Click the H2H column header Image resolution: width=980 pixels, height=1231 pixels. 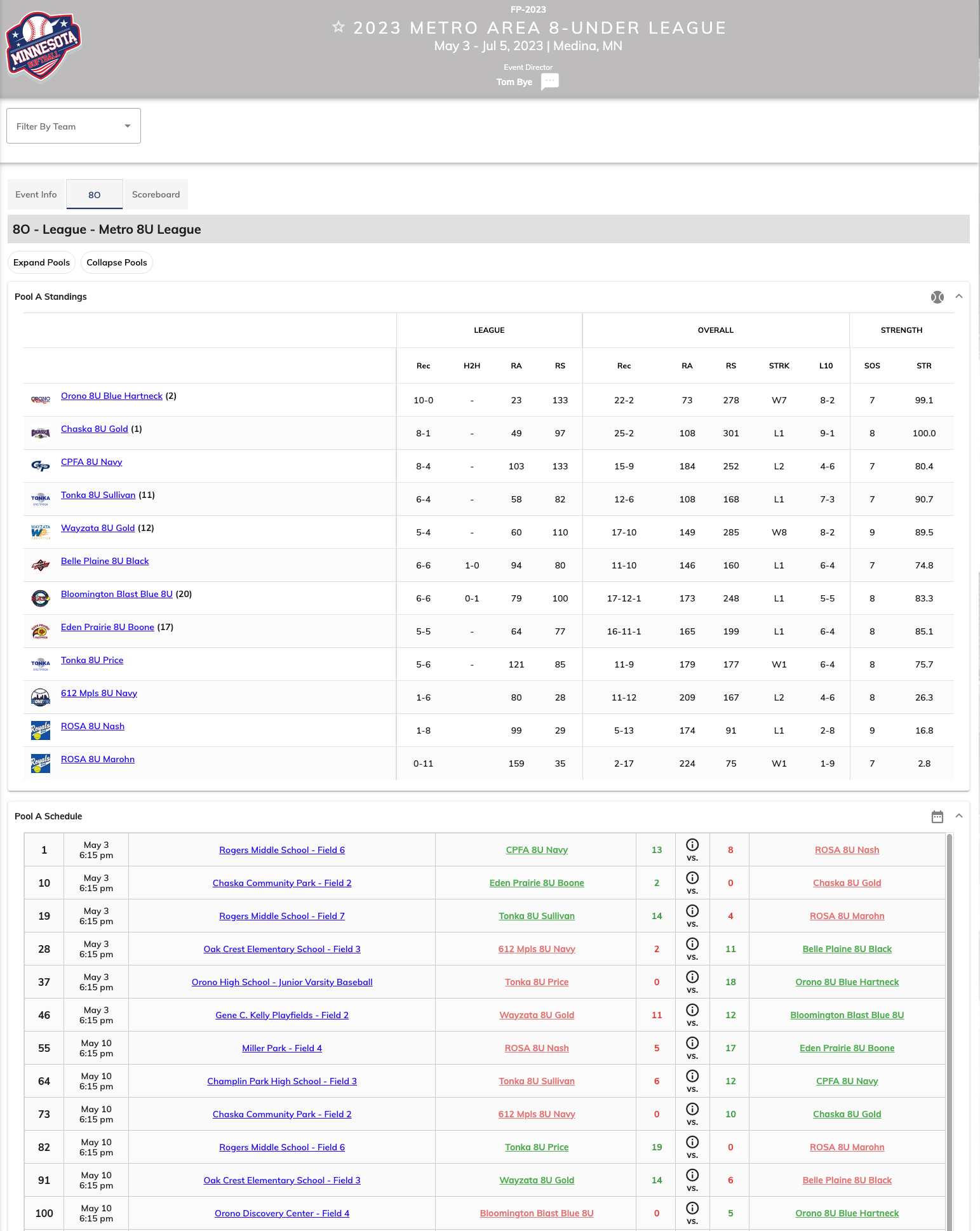[x=472, y=366]
